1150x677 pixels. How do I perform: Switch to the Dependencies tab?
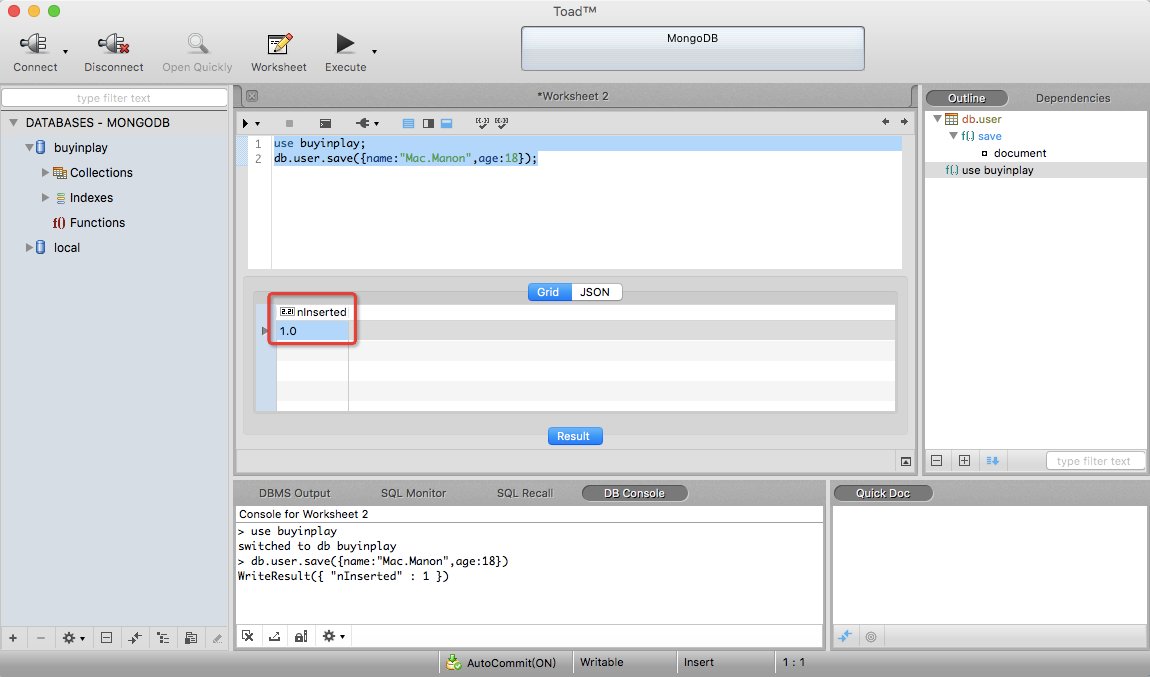1072,98
